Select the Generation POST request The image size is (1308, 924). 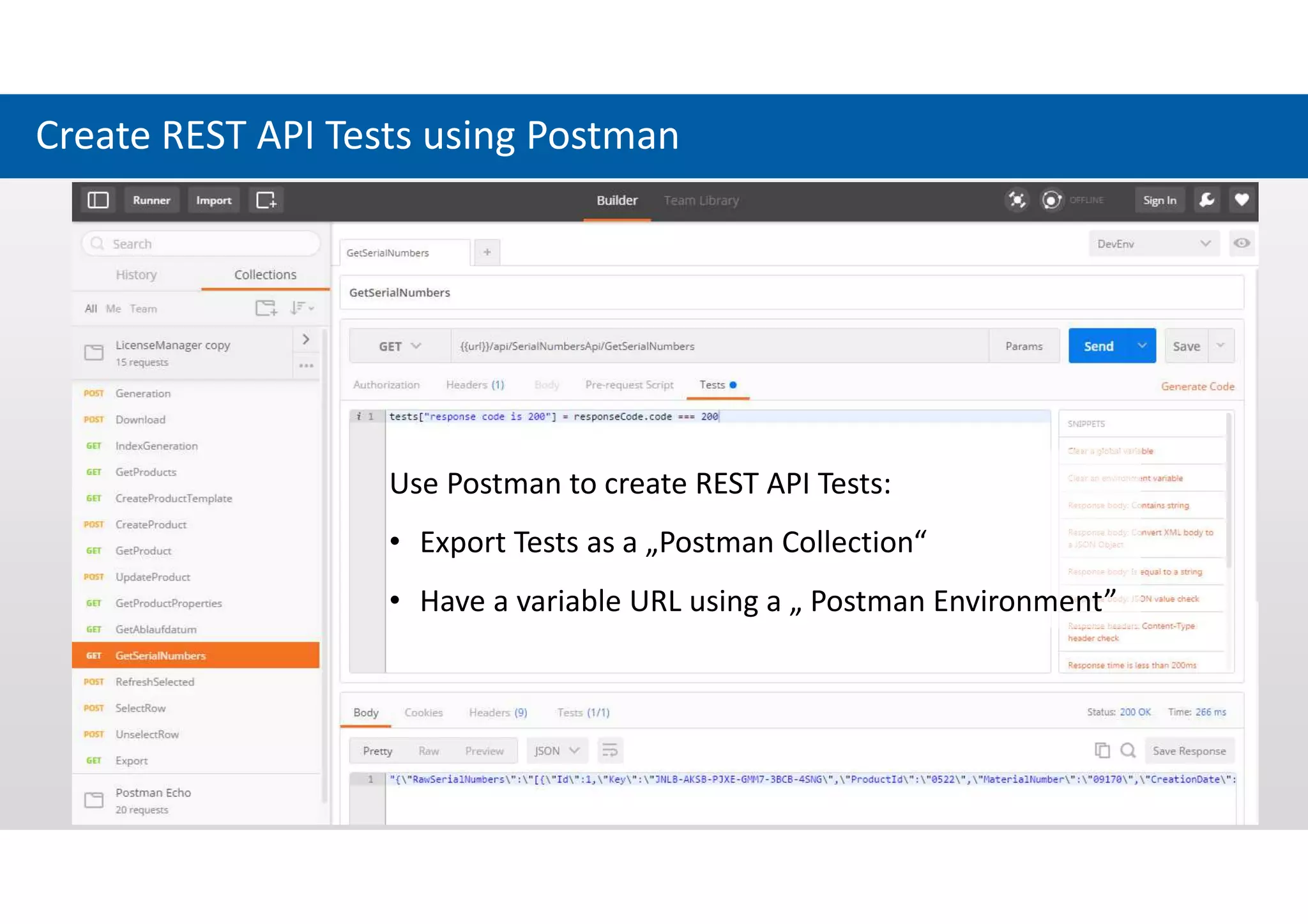click(x=196, y=393)
